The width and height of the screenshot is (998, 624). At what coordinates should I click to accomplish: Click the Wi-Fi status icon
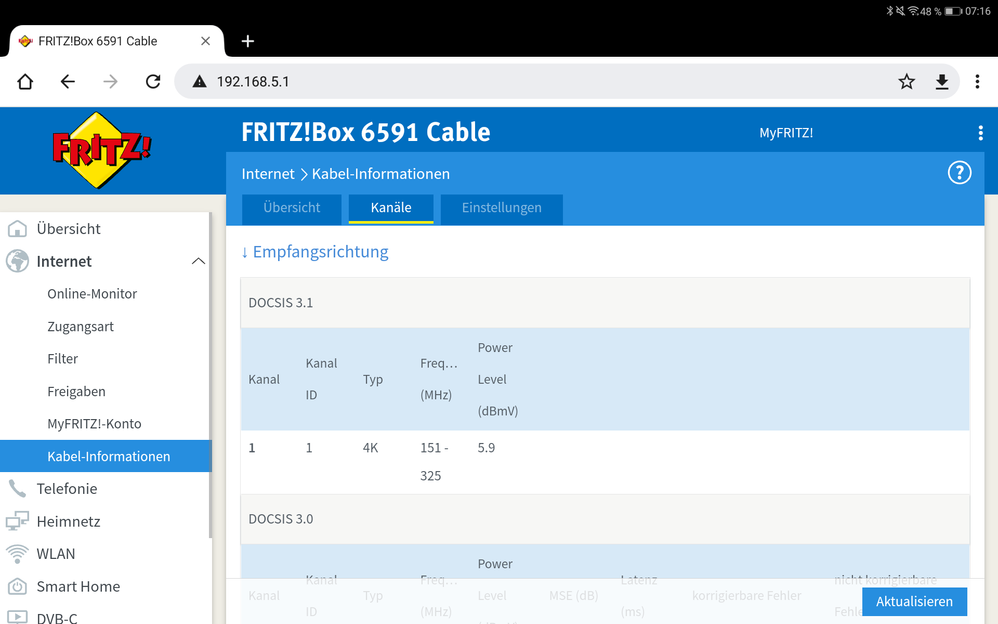tap(913, 11)
